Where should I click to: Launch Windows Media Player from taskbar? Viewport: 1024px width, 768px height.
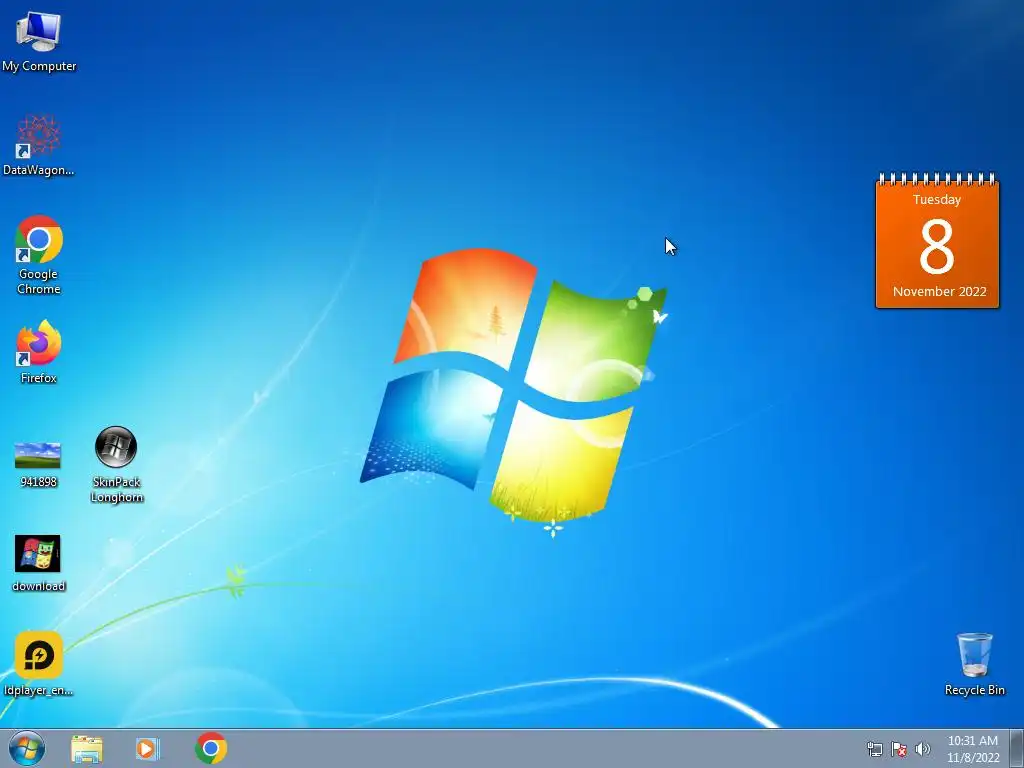coord(148,749)
